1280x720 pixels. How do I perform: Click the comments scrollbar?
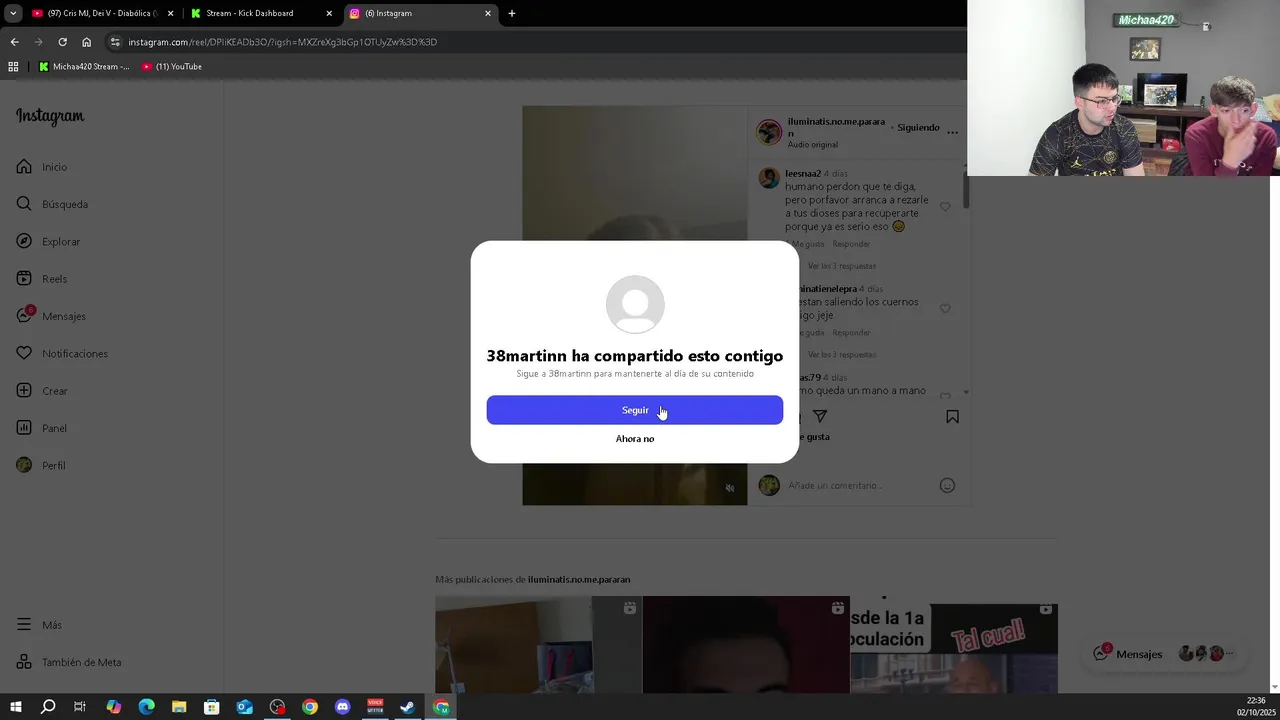tap(966, 188)
